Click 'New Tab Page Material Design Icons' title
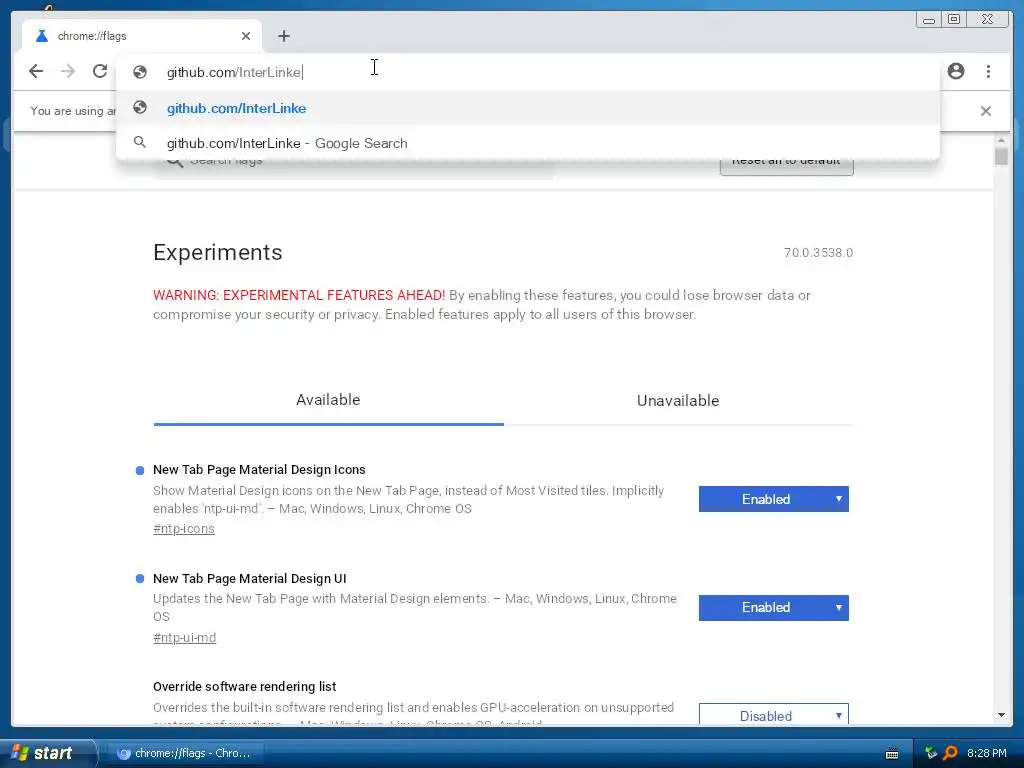This screenshot has height=768, width=1024. pos(259,470)
